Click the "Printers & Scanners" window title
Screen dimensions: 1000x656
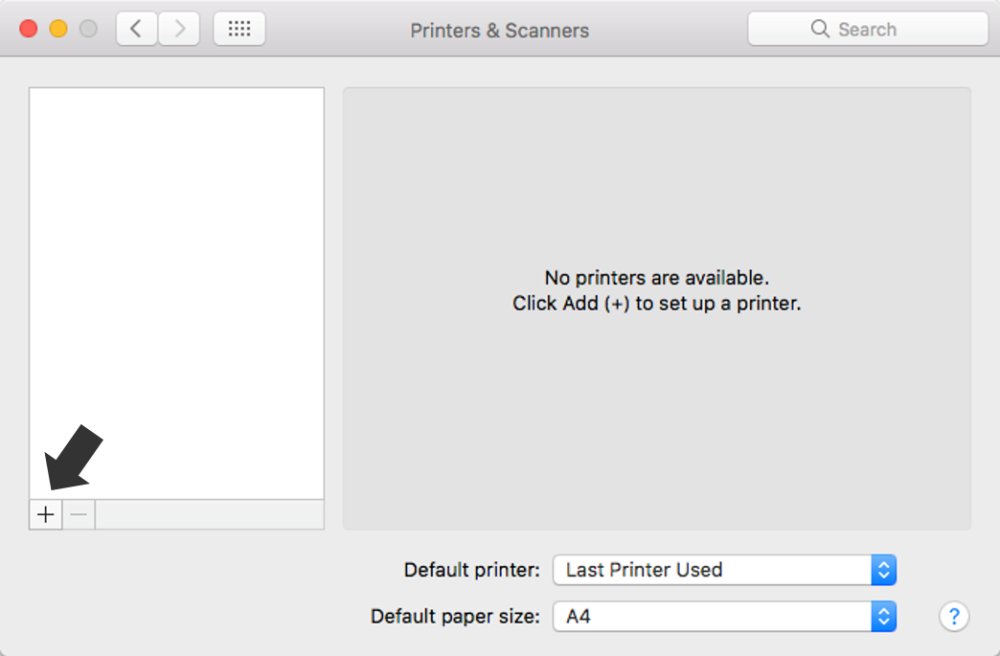[499, 30]
